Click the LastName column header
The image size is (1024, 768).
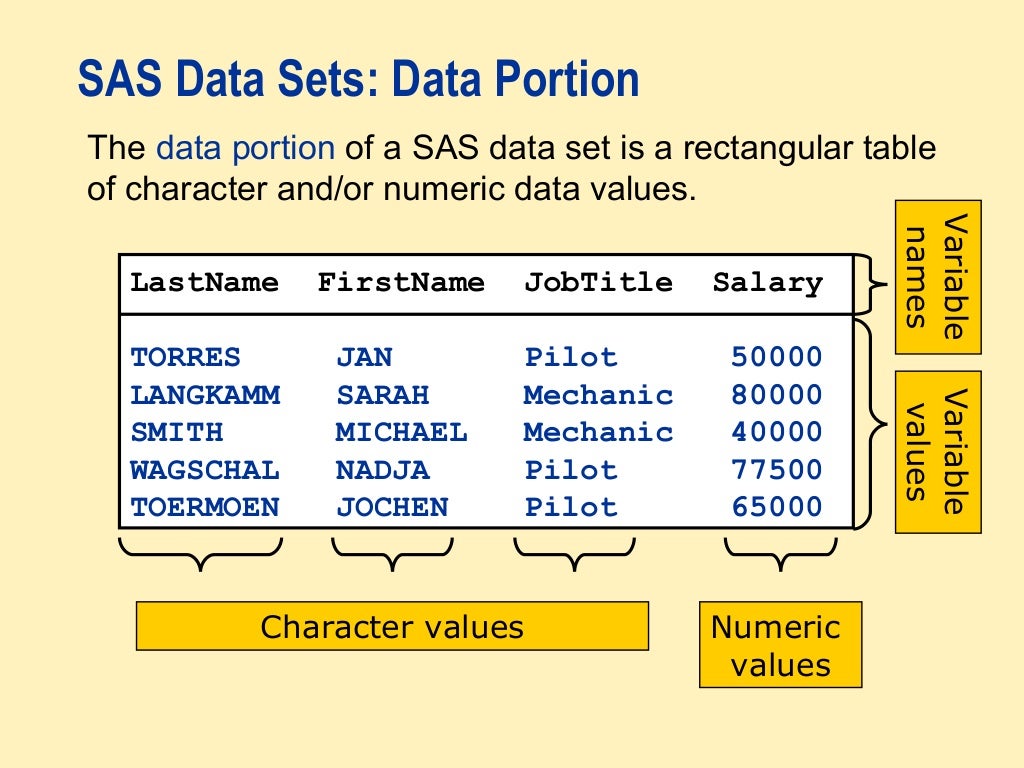pos(204,283)
